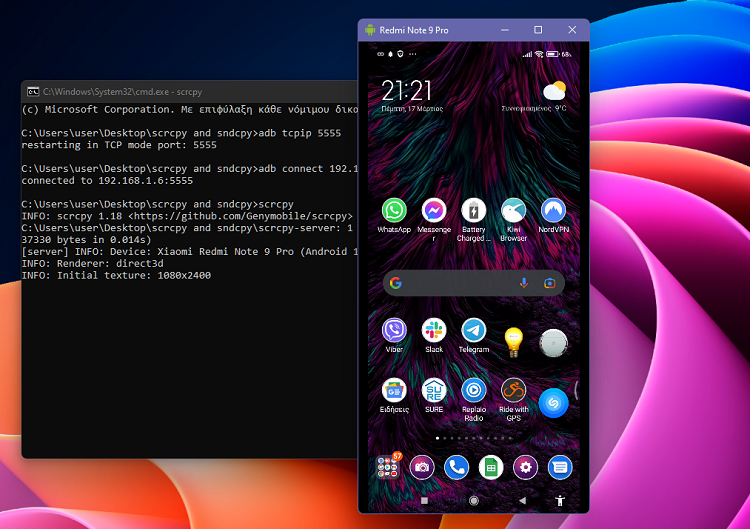Click 'INFO: Initial texture: 1080x2400' line
Image resolution: width=750 pixels, height=529 pixels.
(116, 276)
